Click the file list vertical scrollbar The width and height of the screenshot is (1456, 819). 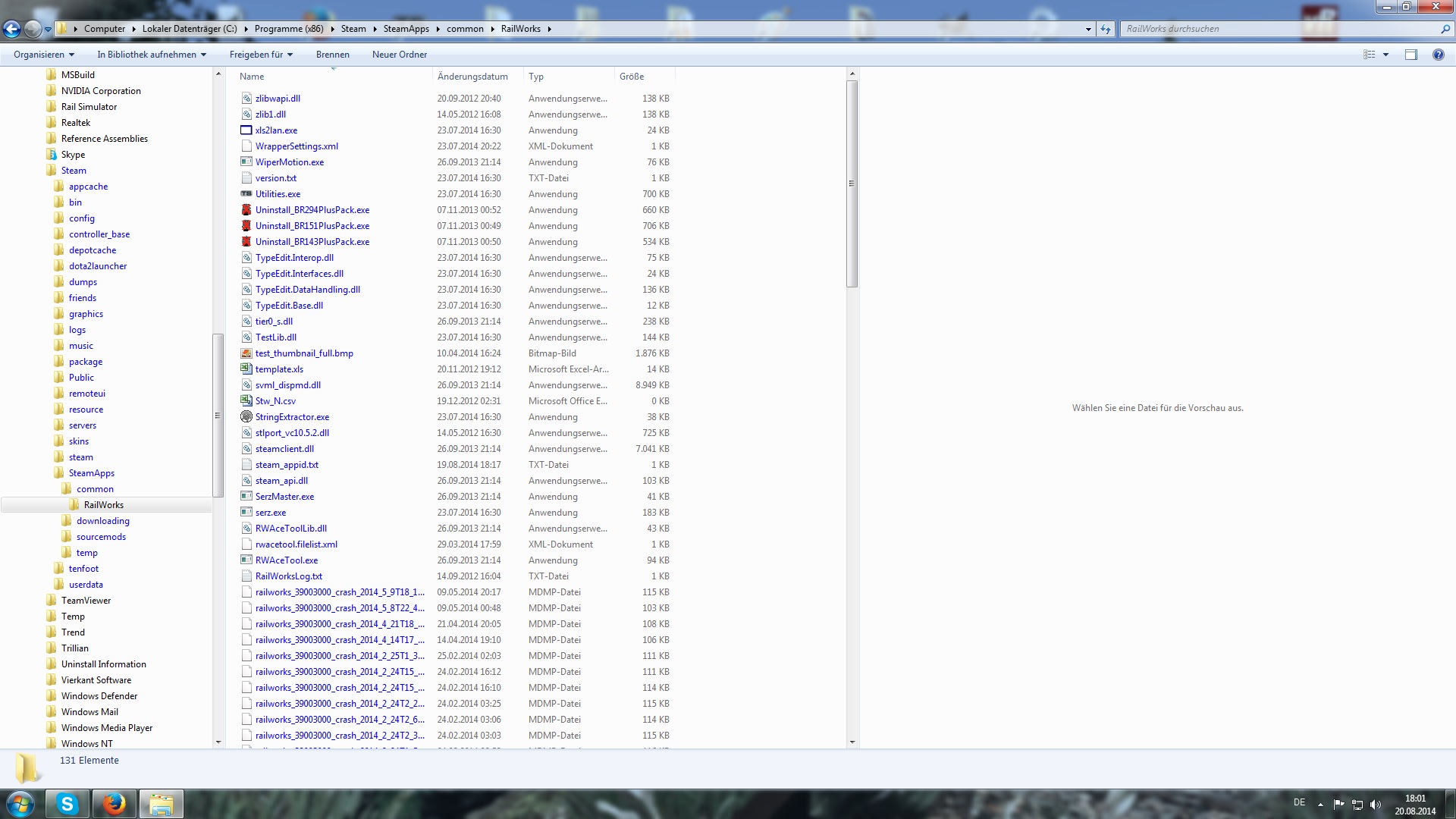(x=852, y=184)
